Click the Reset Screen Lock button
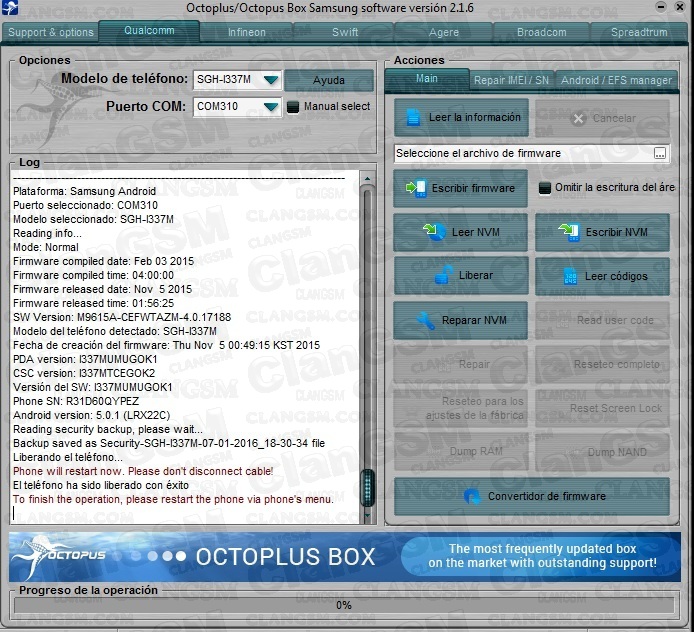This screenshot has width=694, height=632. 602,408
